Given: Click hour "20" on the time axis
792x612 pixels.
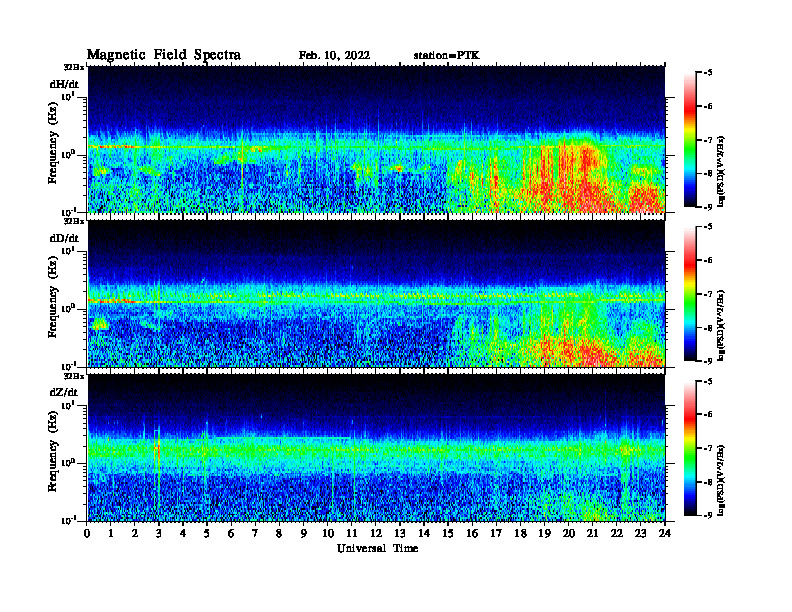Looking at the screenshot, I should pyautogui.click(x=569, y=534).
